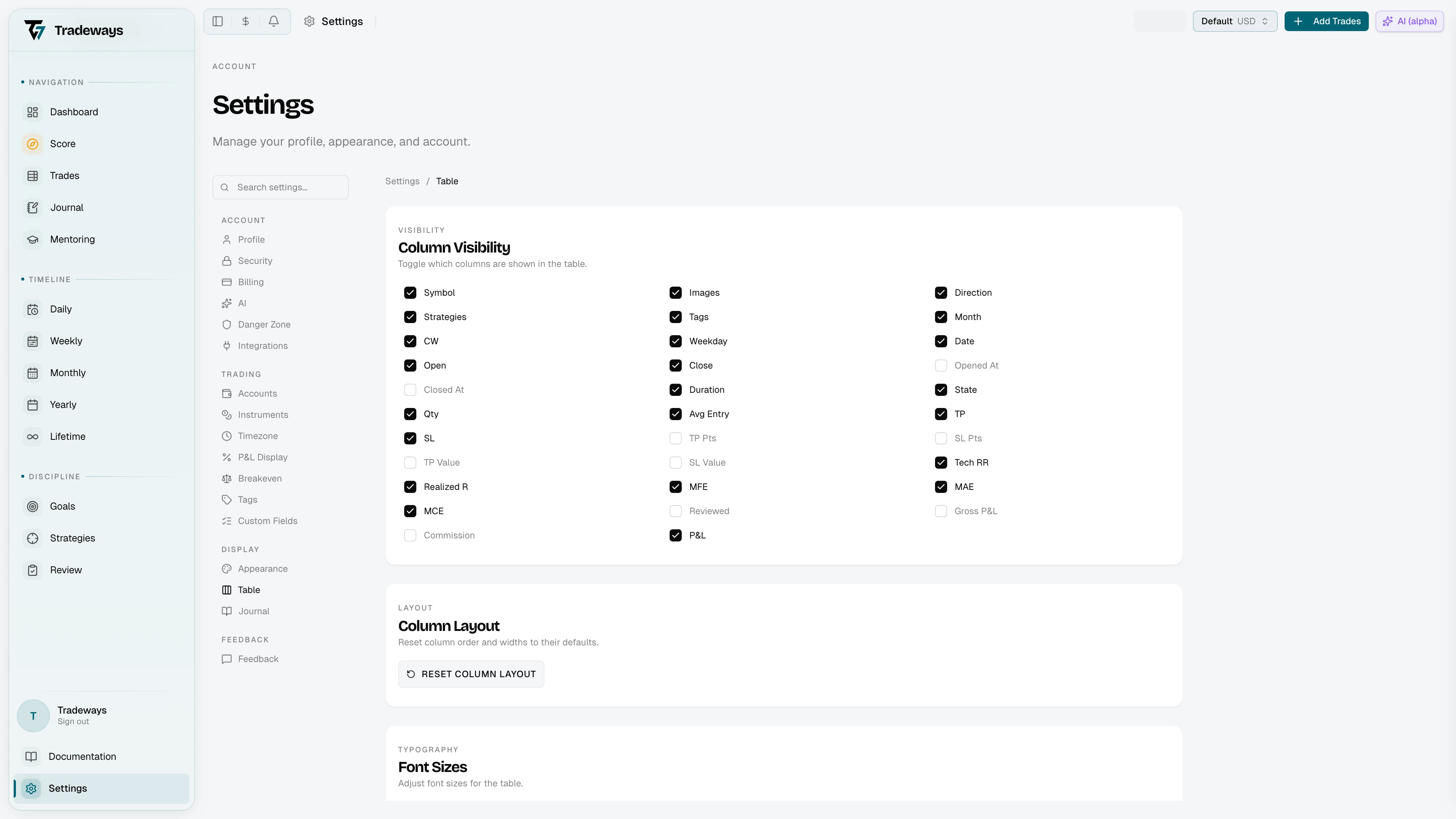This screenshot has height=819, width=1456.
Task: Open the Documentation book icon
Action: 31,756
